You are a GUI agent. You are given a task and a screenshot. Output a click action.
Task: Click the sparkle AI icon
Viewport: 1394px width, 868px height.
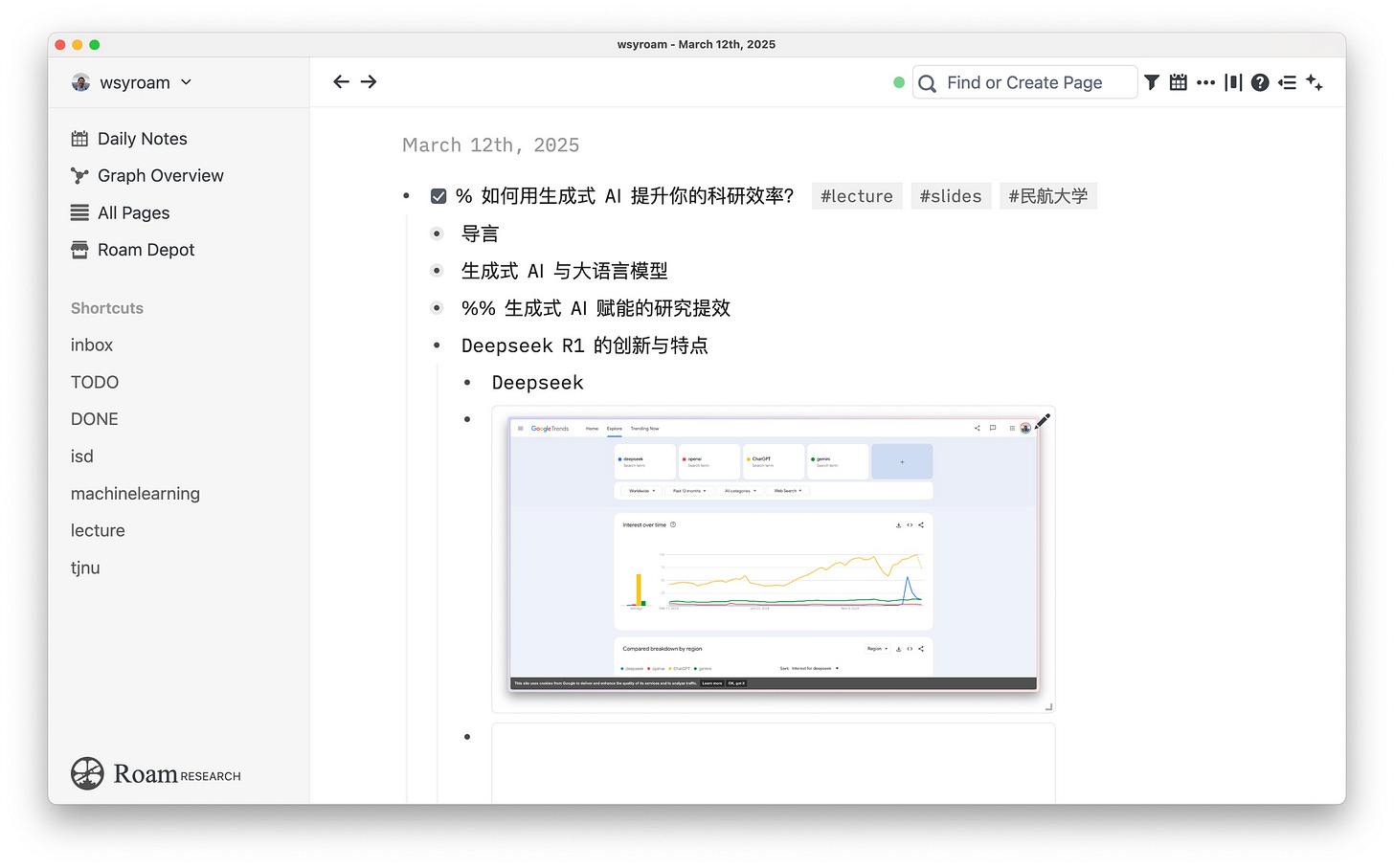click(x=1315, y=82)
